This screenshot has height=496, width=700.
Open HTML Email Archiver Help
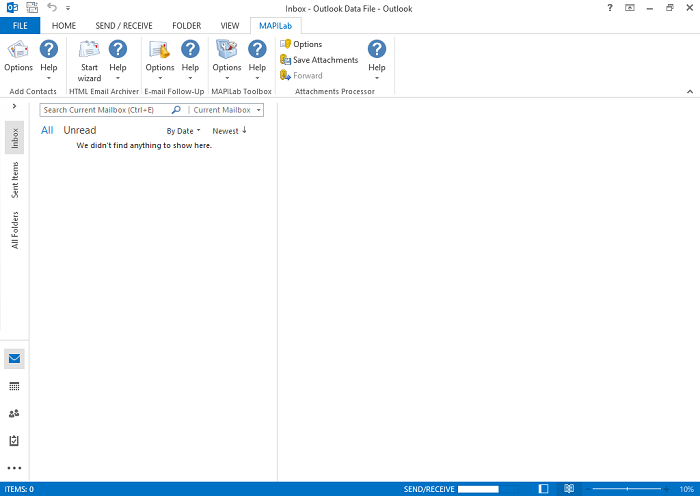[x=118, y=60]
